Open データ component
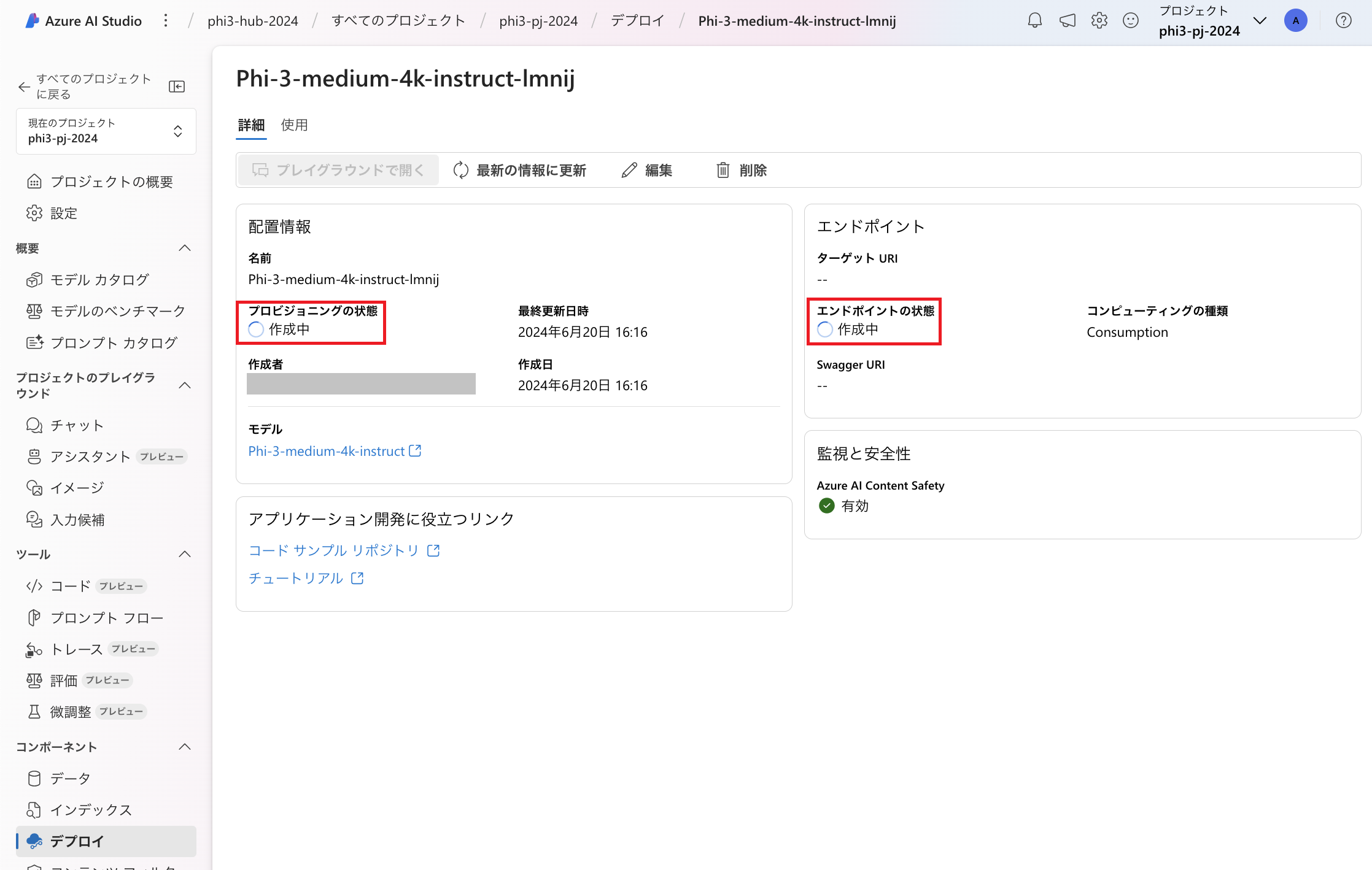The width and height of the screenshot is (1372, 870). 106,779
